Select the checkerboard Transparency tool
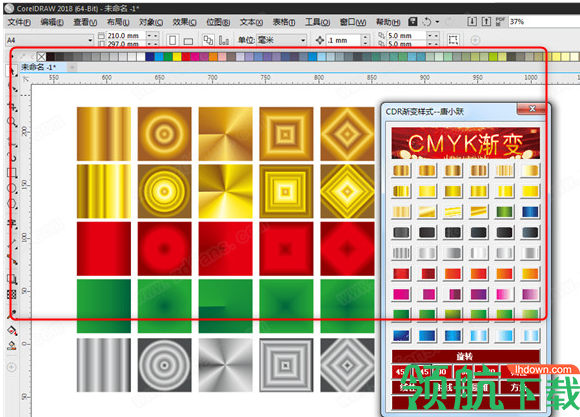 pos(12,295)
